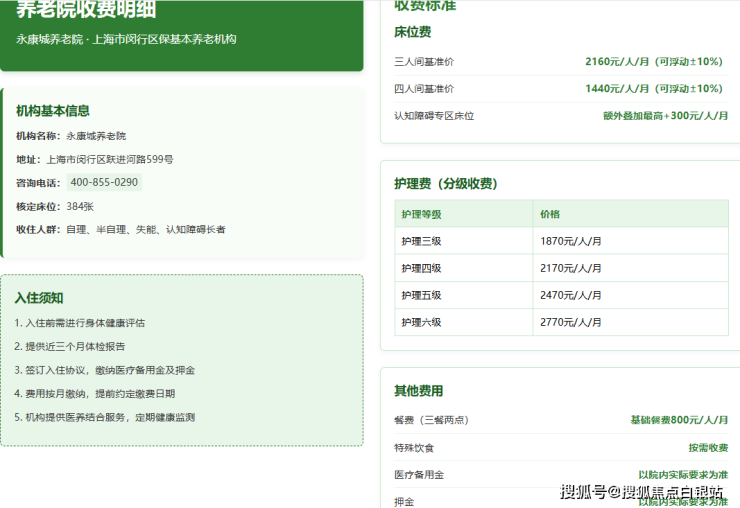Select the 机构基本信息 heading
This screenshot has width=740, height=508.
pos(53,111)
